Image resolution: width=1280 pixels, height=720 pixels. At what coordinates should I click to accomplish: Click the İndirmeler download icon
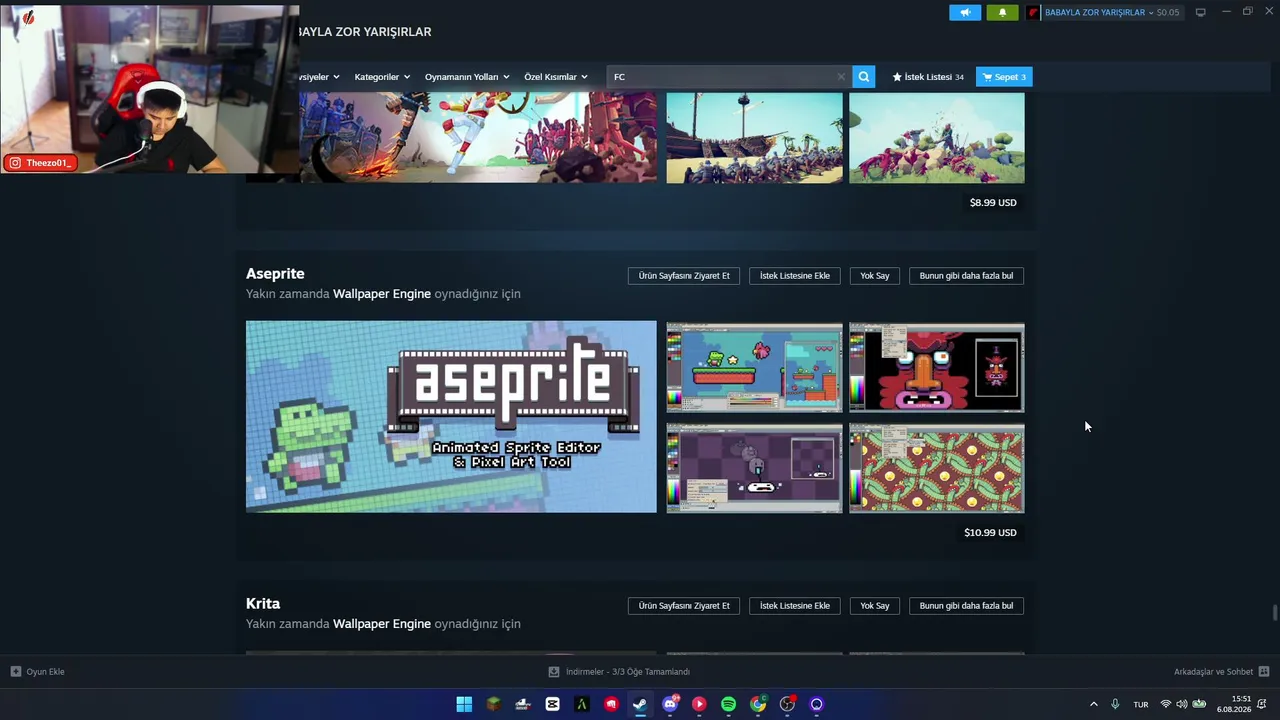[554, 672]
